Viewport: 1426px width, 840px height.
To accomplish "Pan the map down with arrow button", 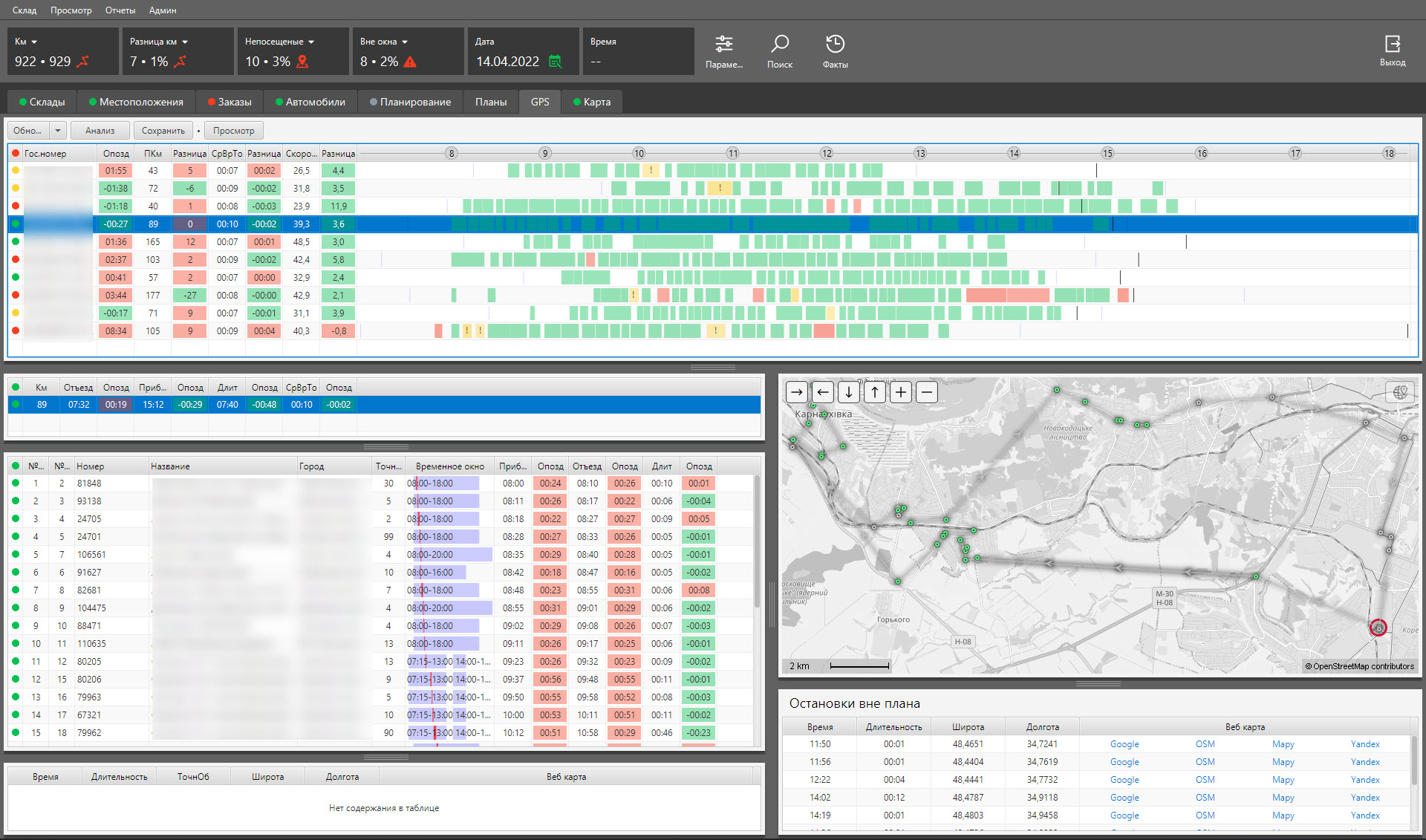I will (x=849, y=392).
